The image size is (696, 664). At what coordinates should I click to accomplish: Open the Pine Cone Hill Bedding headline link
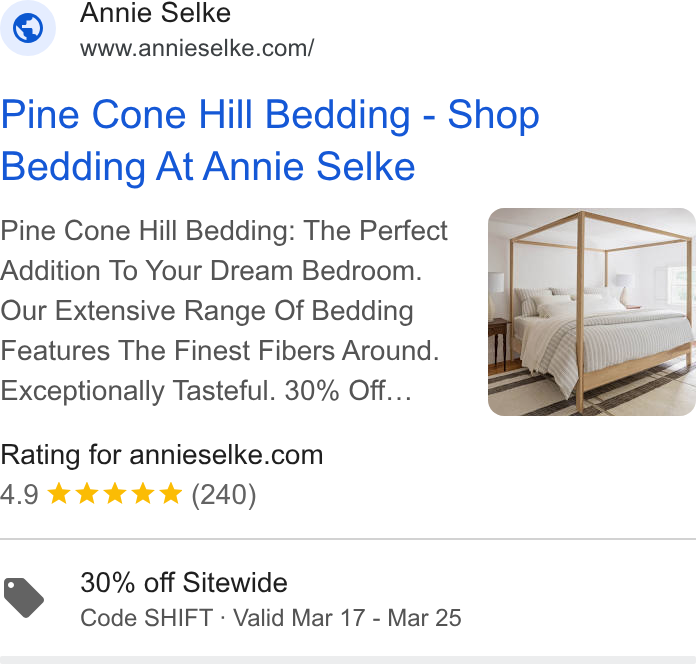[270, 140]
